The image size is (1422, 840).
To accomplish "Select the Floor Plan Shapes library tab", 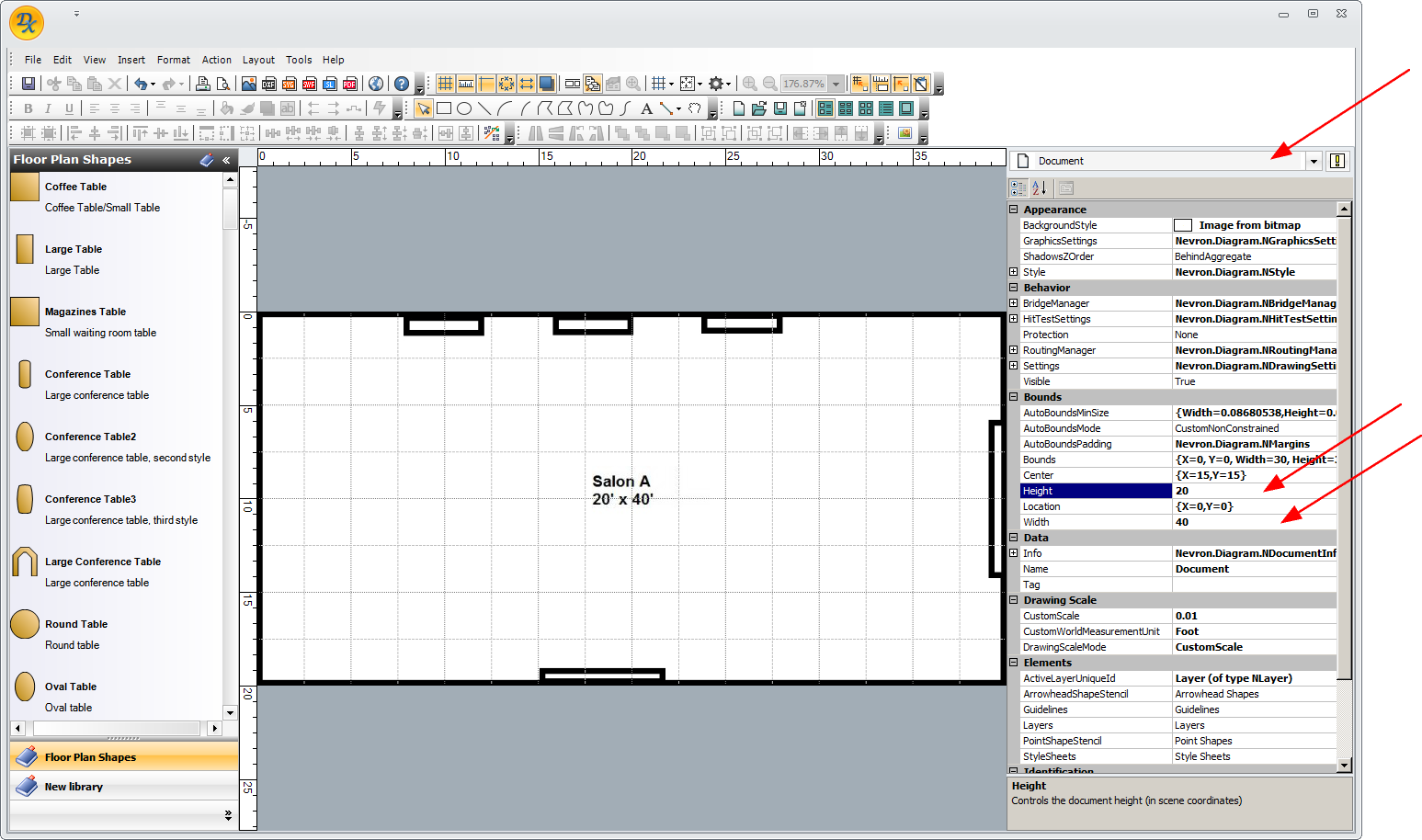I will click(124, 756).
